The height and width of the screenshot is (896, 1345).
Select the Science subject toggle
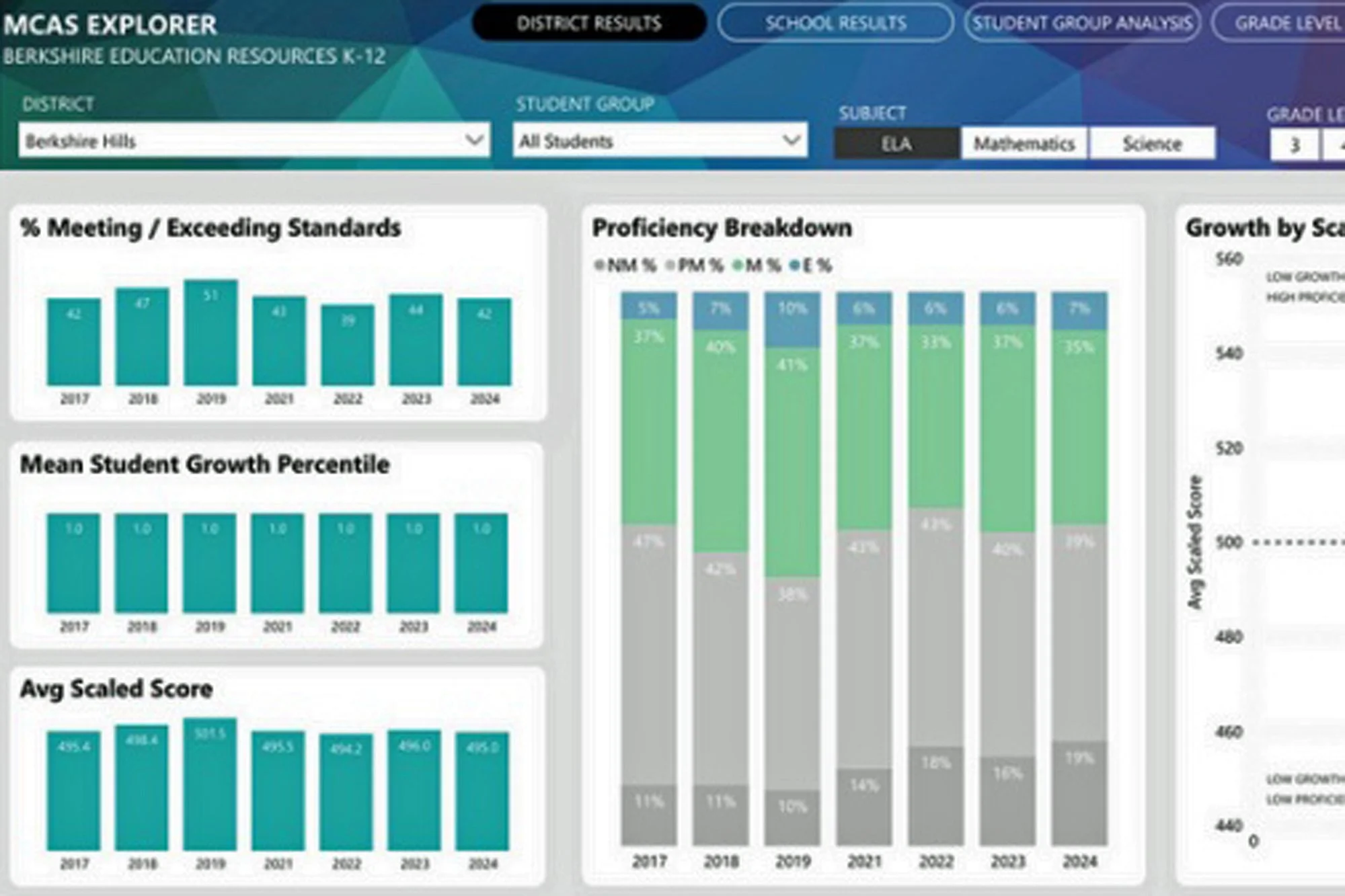1151,144
